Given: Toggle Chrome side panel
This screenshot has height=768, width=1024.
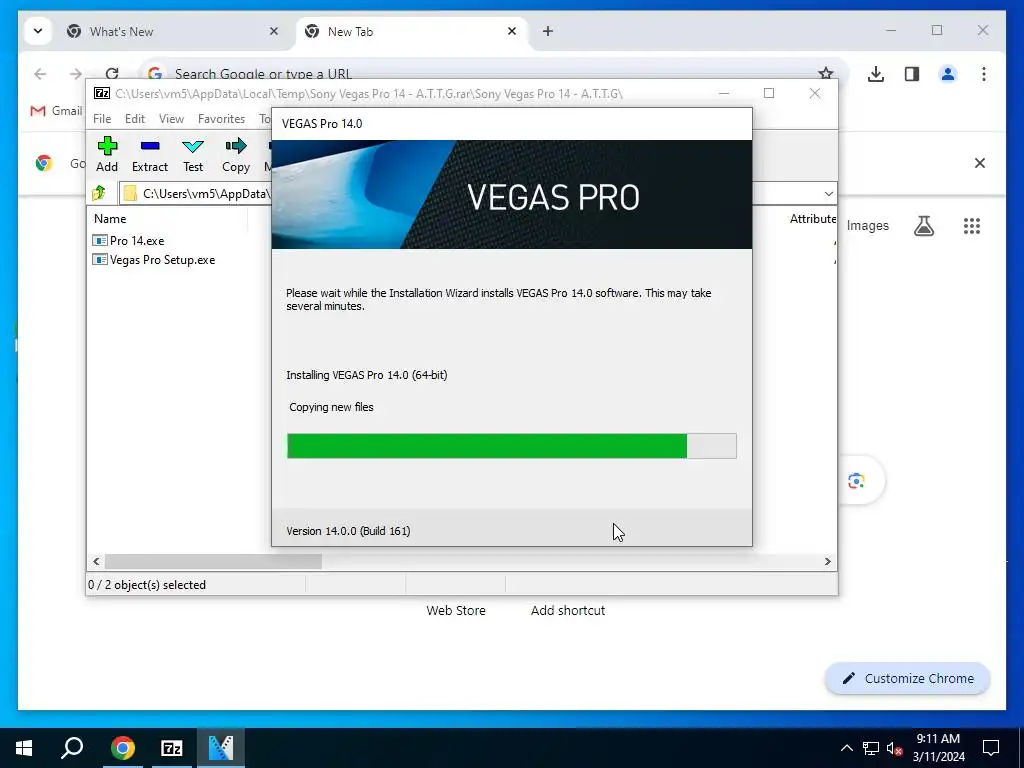Looking at the screenshot, I should coord(912,74).
